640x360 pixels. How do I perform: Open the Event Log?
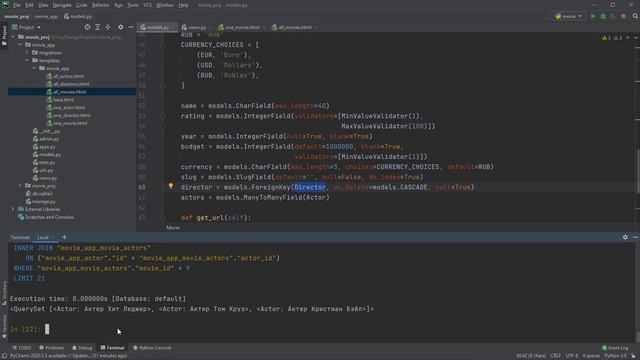coord(615,348)
